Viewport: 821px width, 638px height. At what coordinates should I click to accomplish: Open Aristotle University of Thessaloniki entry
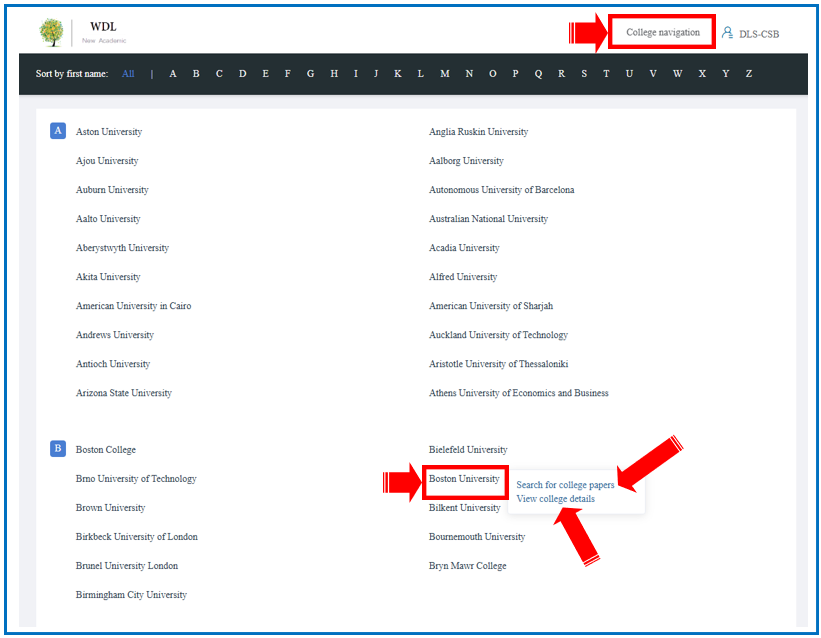pos(498,364)
